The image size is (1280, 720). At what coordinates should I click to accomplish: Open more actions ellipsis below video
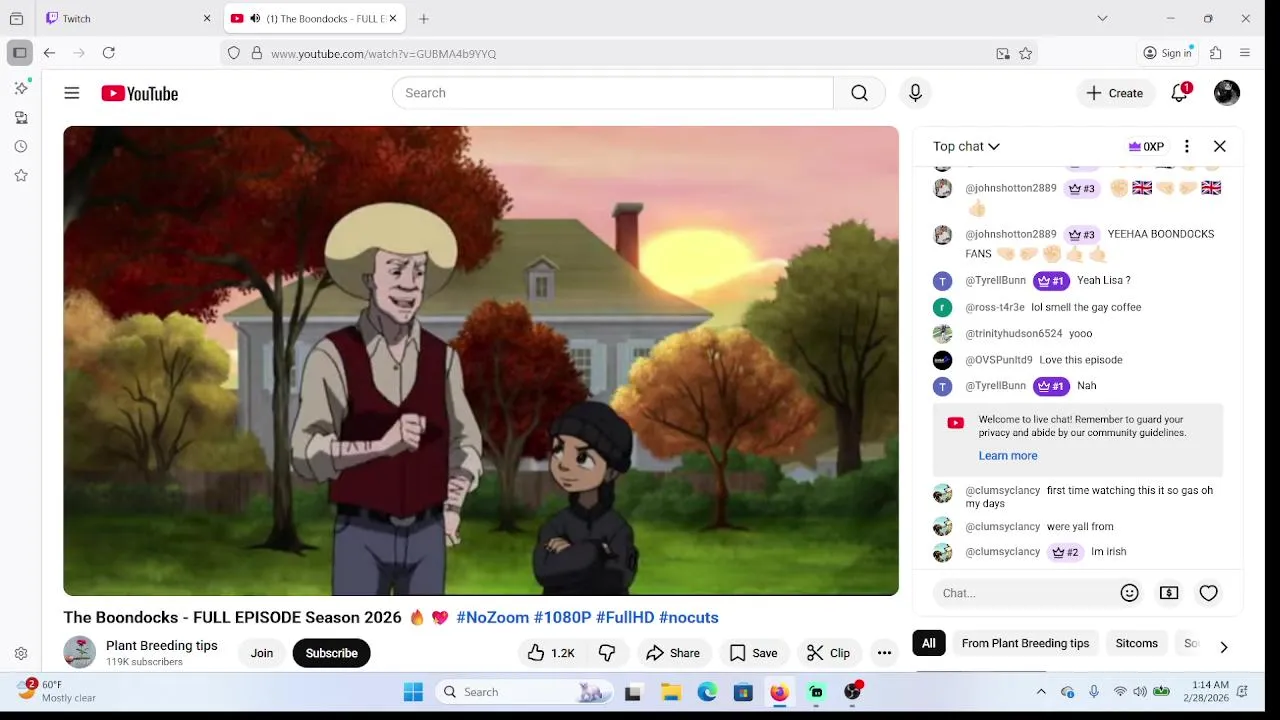pos(884,653)
